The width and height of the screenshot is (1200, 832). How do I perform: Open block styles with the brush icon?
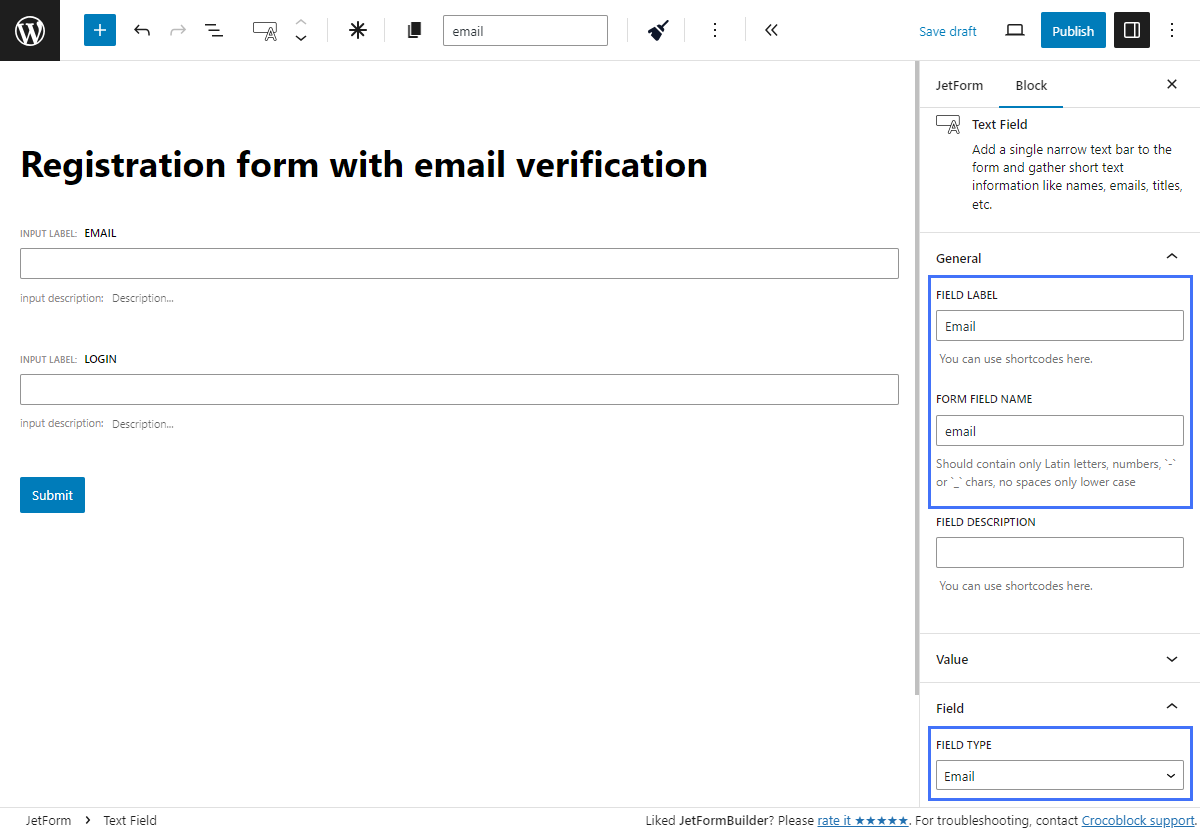point(657,30)
